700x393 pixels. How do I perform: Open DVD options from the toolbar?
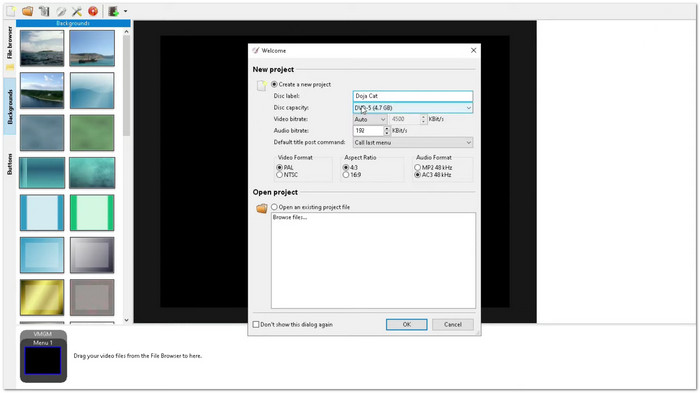point(61,11)
